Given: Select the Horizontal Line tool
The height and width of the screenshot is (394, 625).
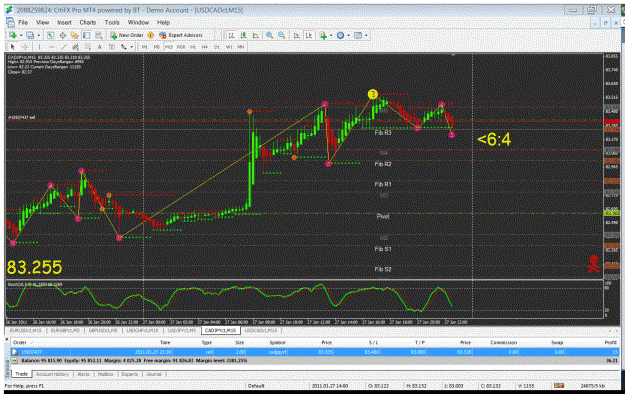Looking at the screenshot, I should pyautogui.click(x=51, y=47).
